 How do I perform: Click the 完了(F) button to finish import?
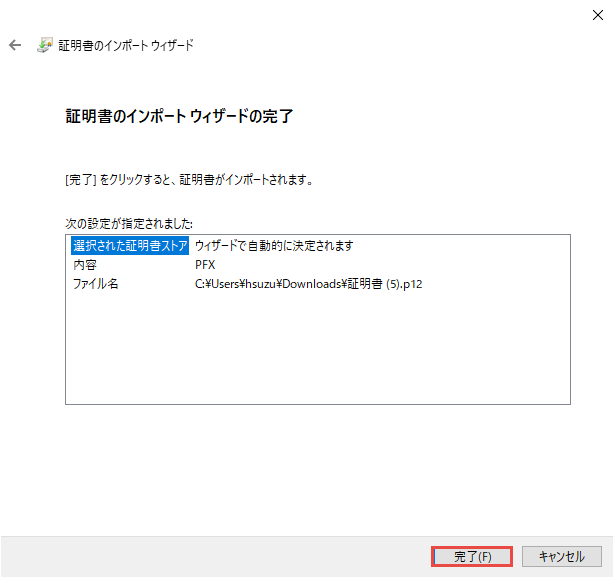472,556
